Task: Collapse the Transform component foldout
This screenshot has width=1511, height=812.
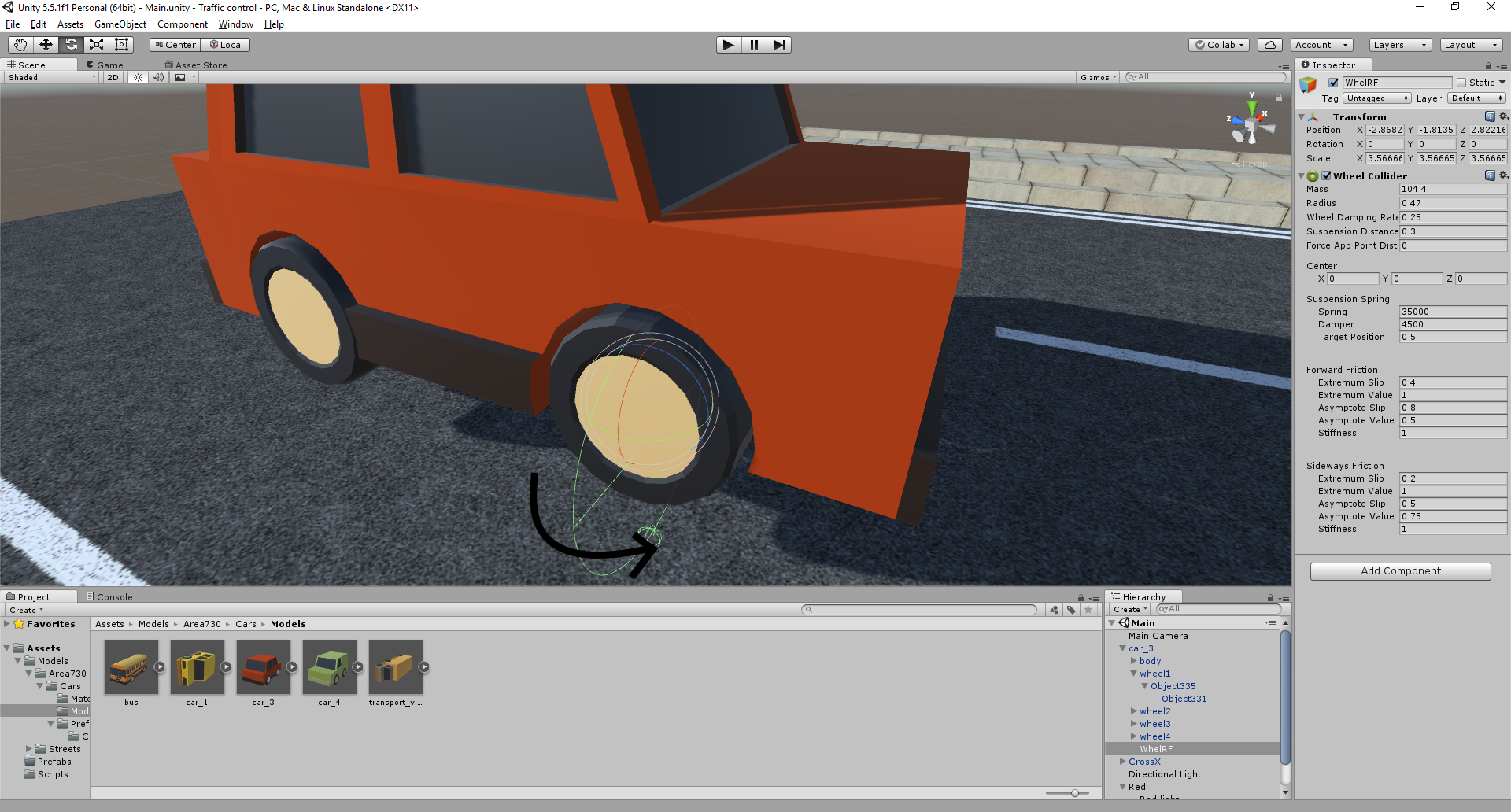Action: click(1302, 116)
